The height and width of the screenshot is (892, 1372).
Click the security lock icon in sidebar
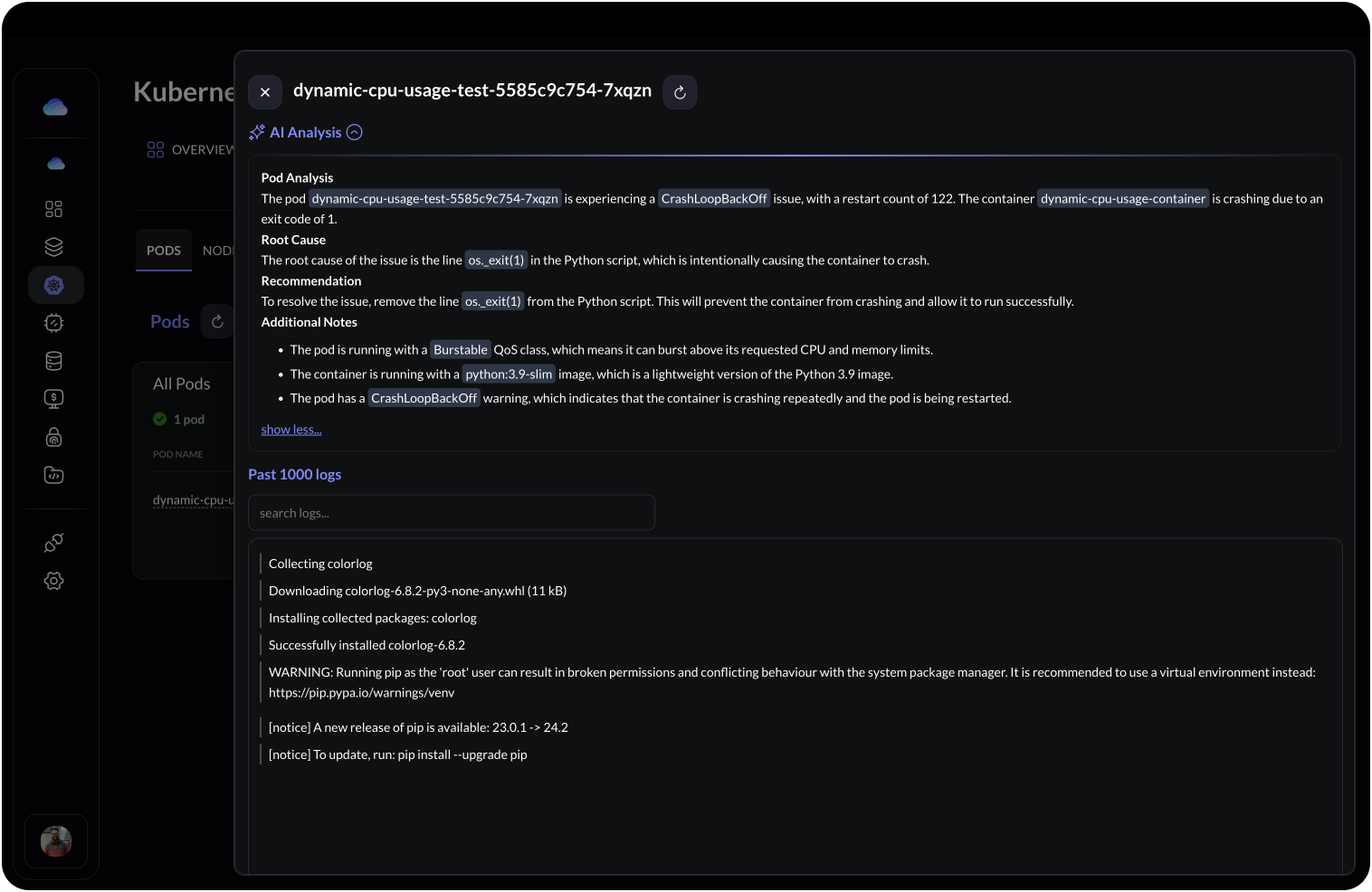pyautogui.click(x=54, y=436)
